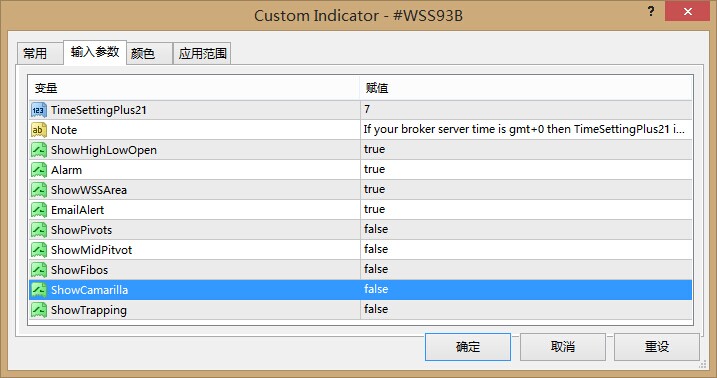717x378 pixels.
Task: Select the ShowTrapping variable name
Action: 89,310
